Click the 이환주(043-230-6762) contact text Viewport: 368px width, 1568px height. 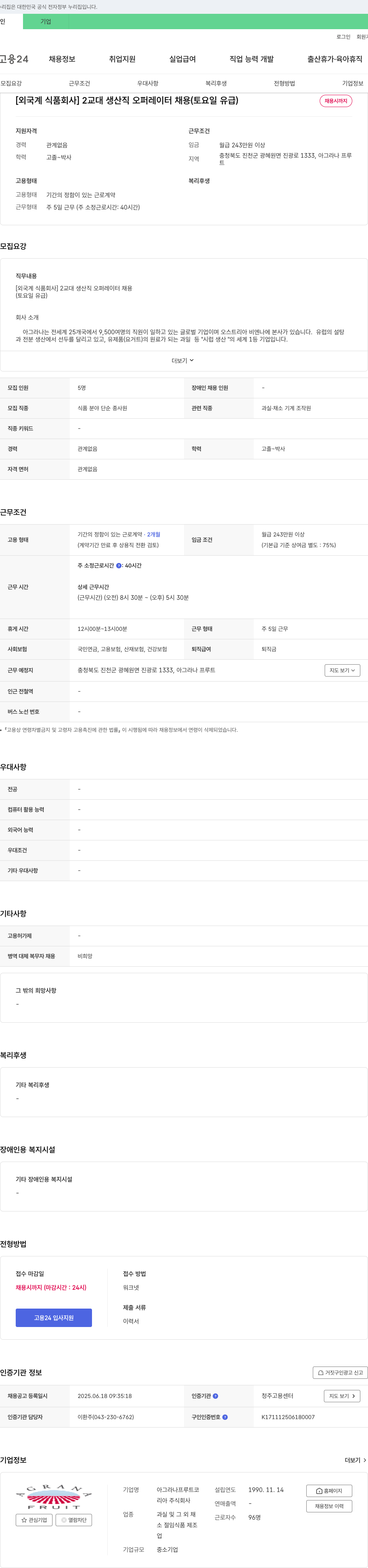point(106,1417)
